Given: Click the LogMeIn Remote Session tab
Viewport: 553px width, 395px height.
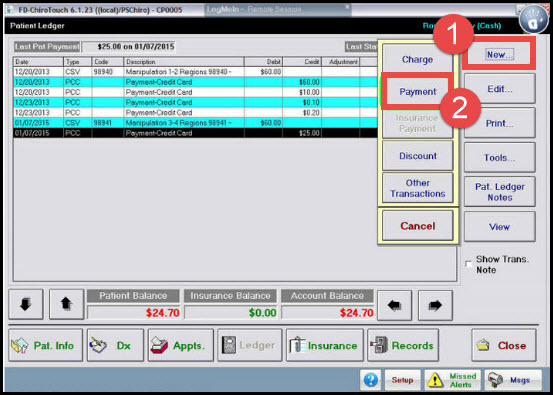Looking at the screenshot, I should pos(278,9).
